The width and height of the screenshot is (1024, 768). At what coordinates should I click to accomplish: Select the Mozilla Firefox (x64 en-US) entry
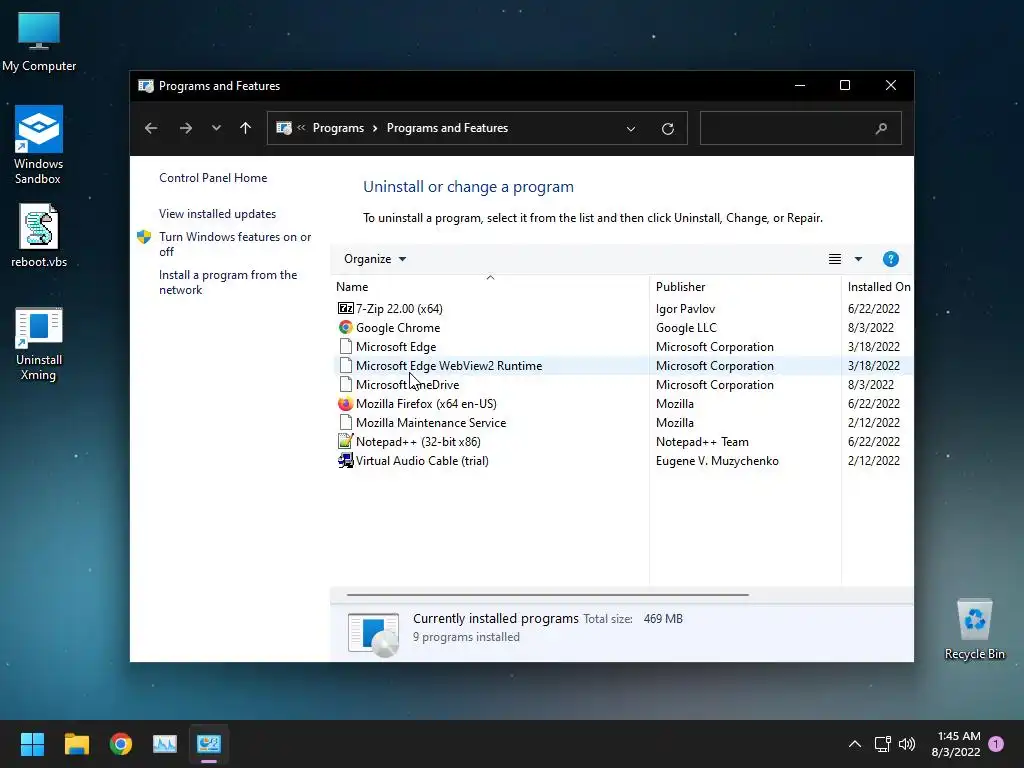[x=624, y=403]
